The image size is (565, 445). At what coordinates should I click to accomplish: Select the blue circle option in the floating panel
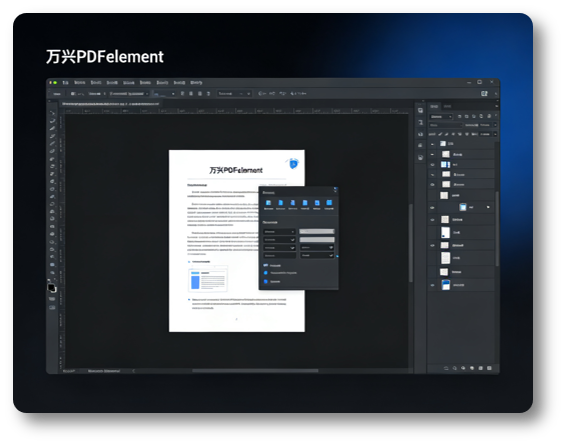[266, 273]
